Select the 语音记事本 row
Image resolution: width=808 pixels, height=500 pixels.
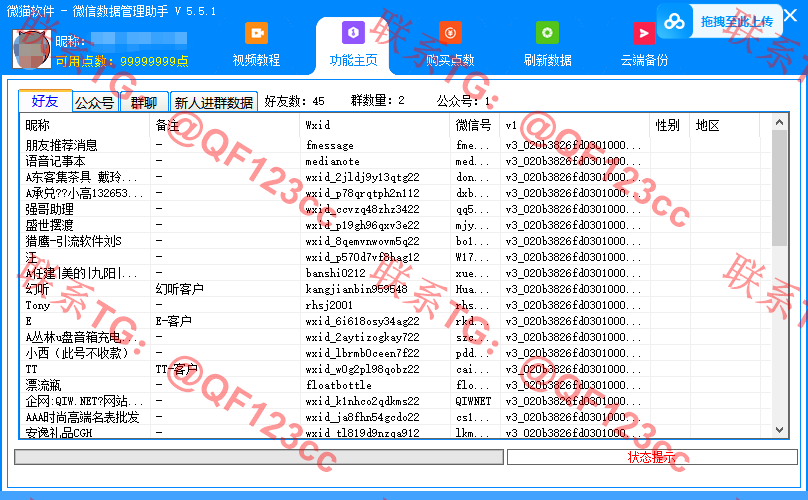396,161
